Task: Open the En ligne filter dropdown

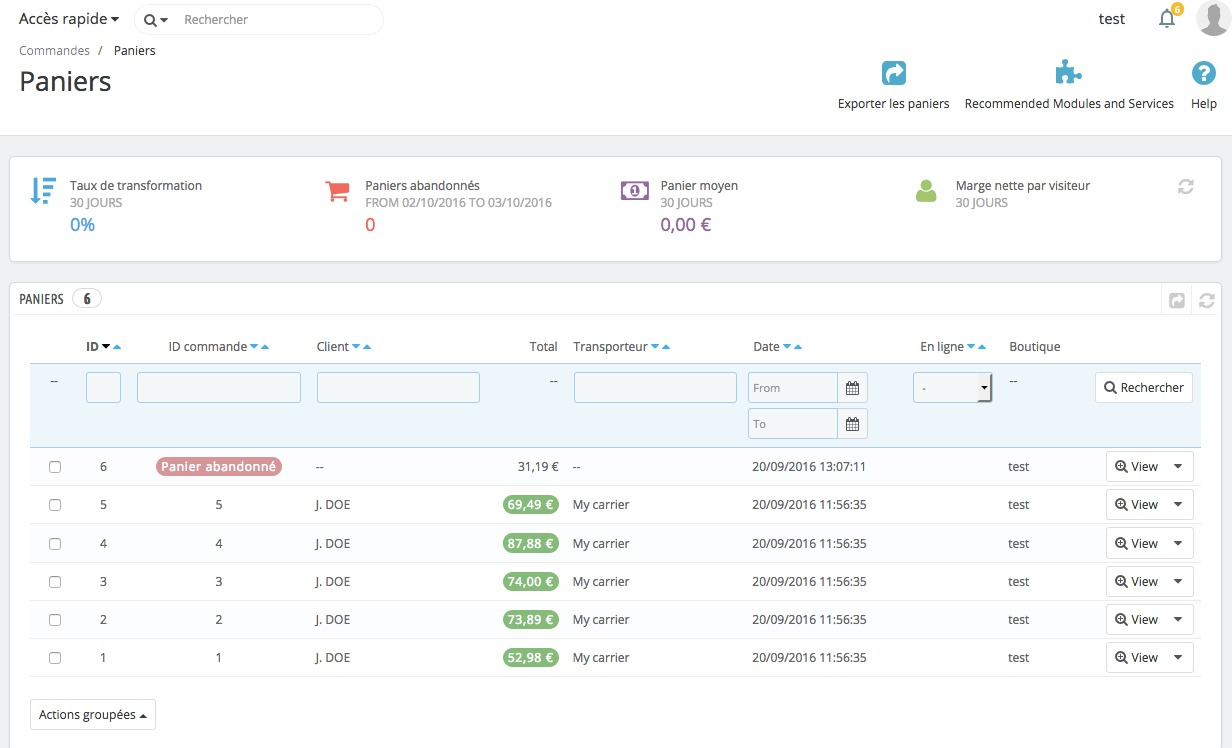Action: tap(951, 388)
